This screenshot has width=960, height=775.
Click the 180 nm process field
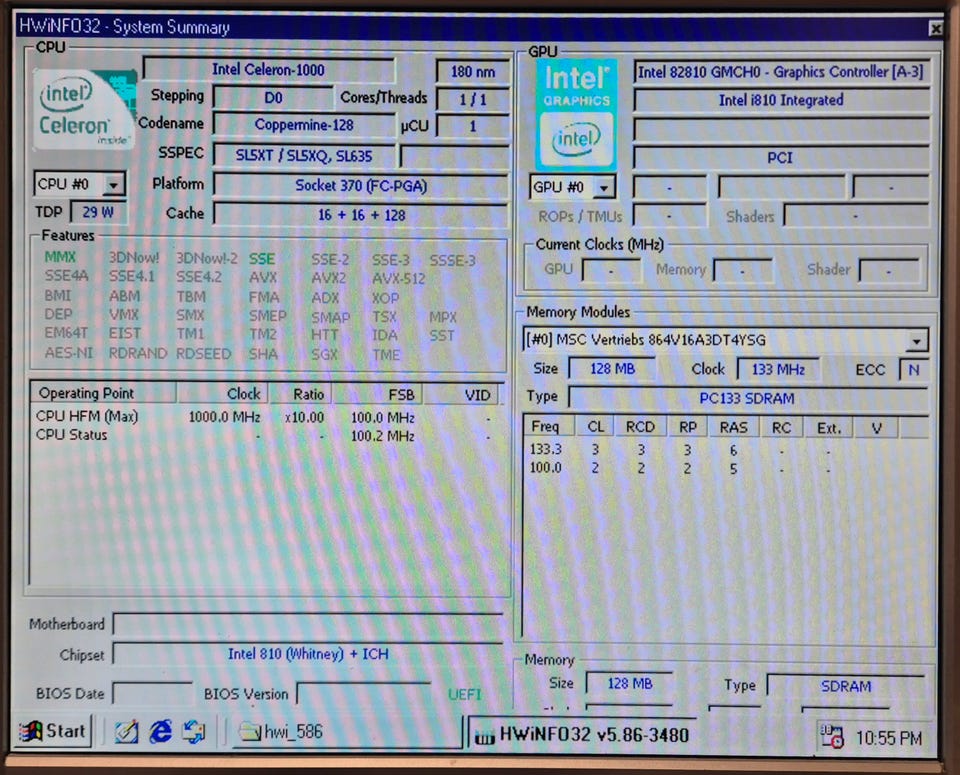click(472, 72)
